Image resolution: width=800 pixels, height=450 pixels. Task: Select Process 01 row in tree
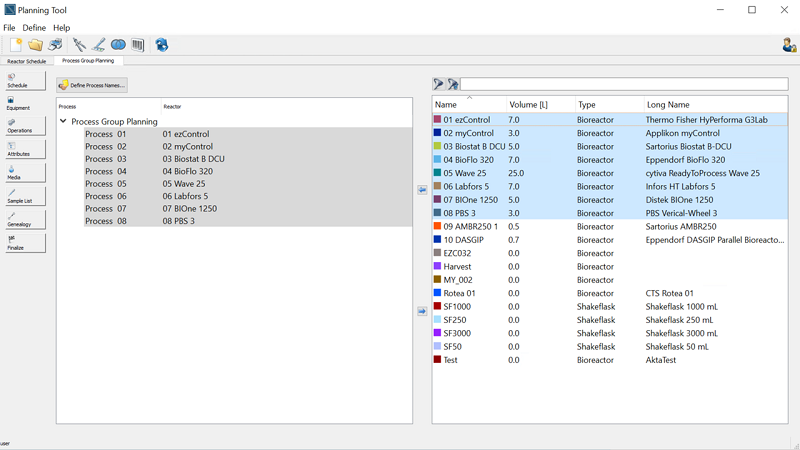coord(248,134)
